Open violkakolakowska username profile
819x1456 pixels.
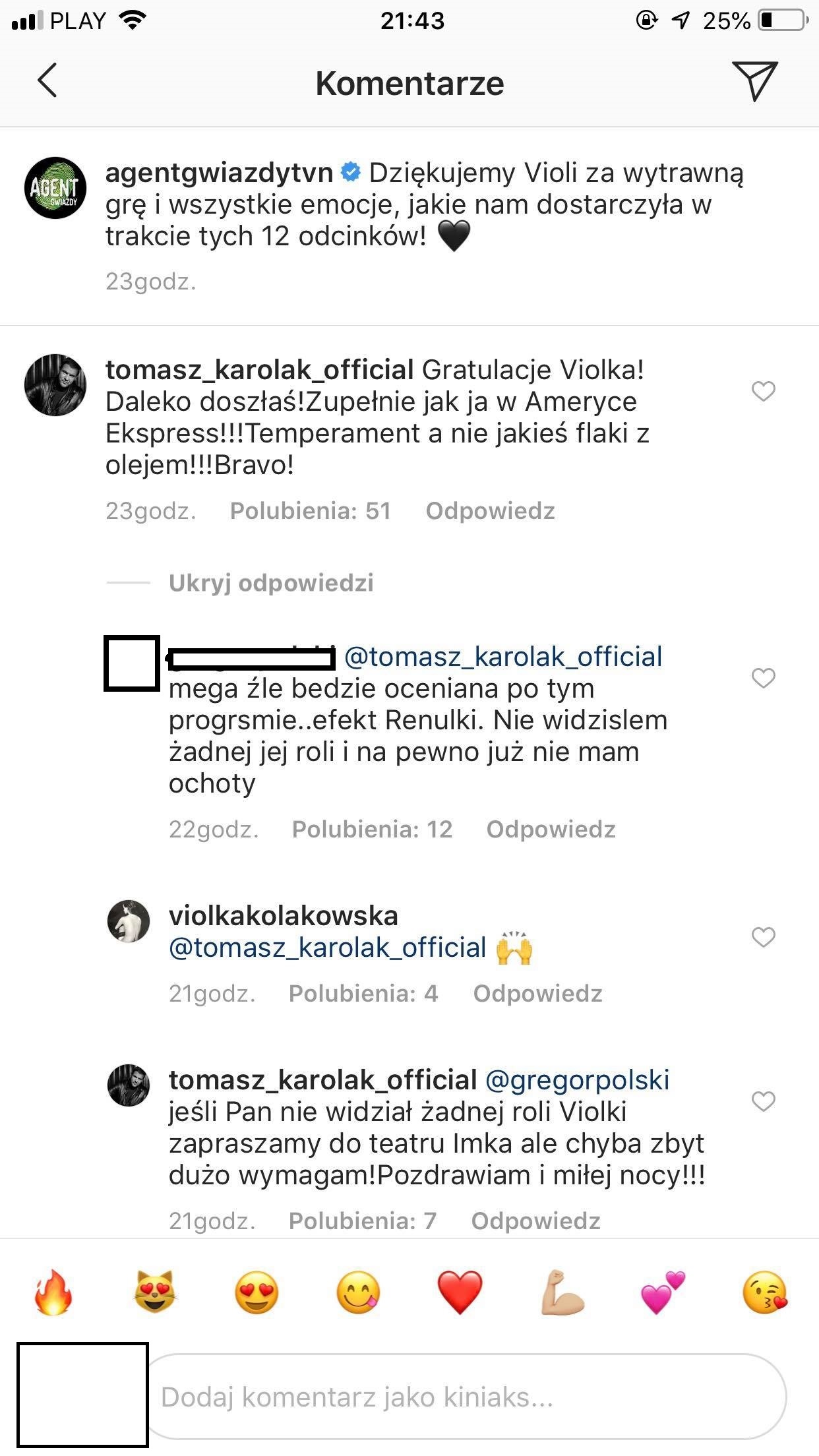pyautogui.click(x=284, y=916)
